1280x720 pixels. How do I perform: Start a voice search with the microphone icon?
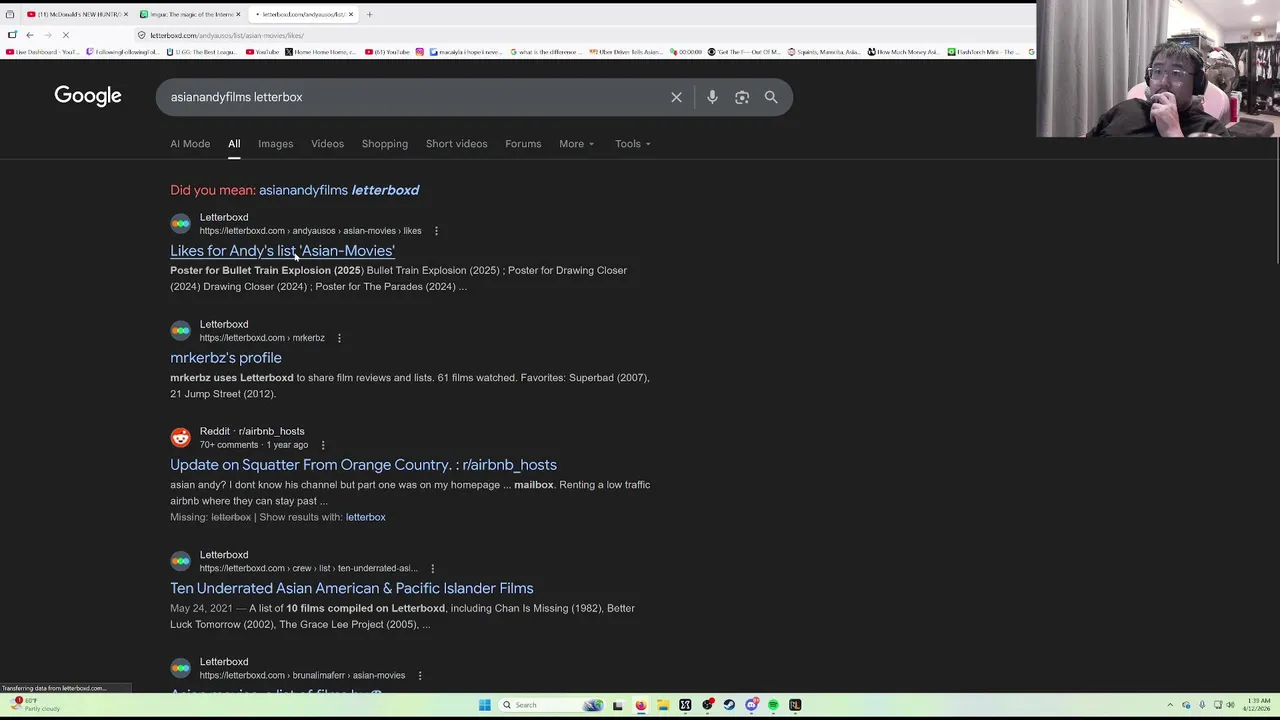click(712, 97)
